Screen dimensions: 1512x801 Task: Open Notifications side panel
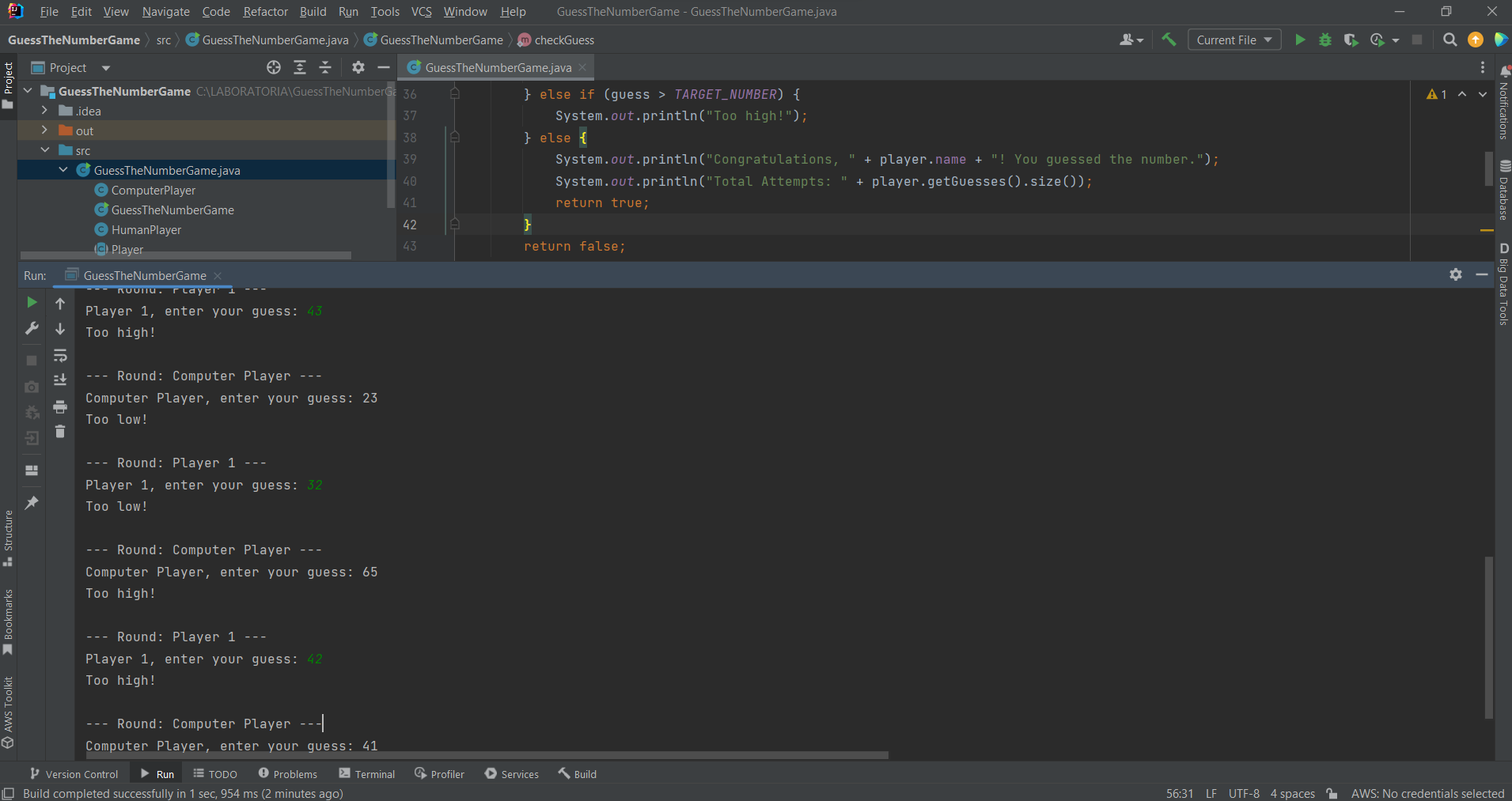point(1504,102)
